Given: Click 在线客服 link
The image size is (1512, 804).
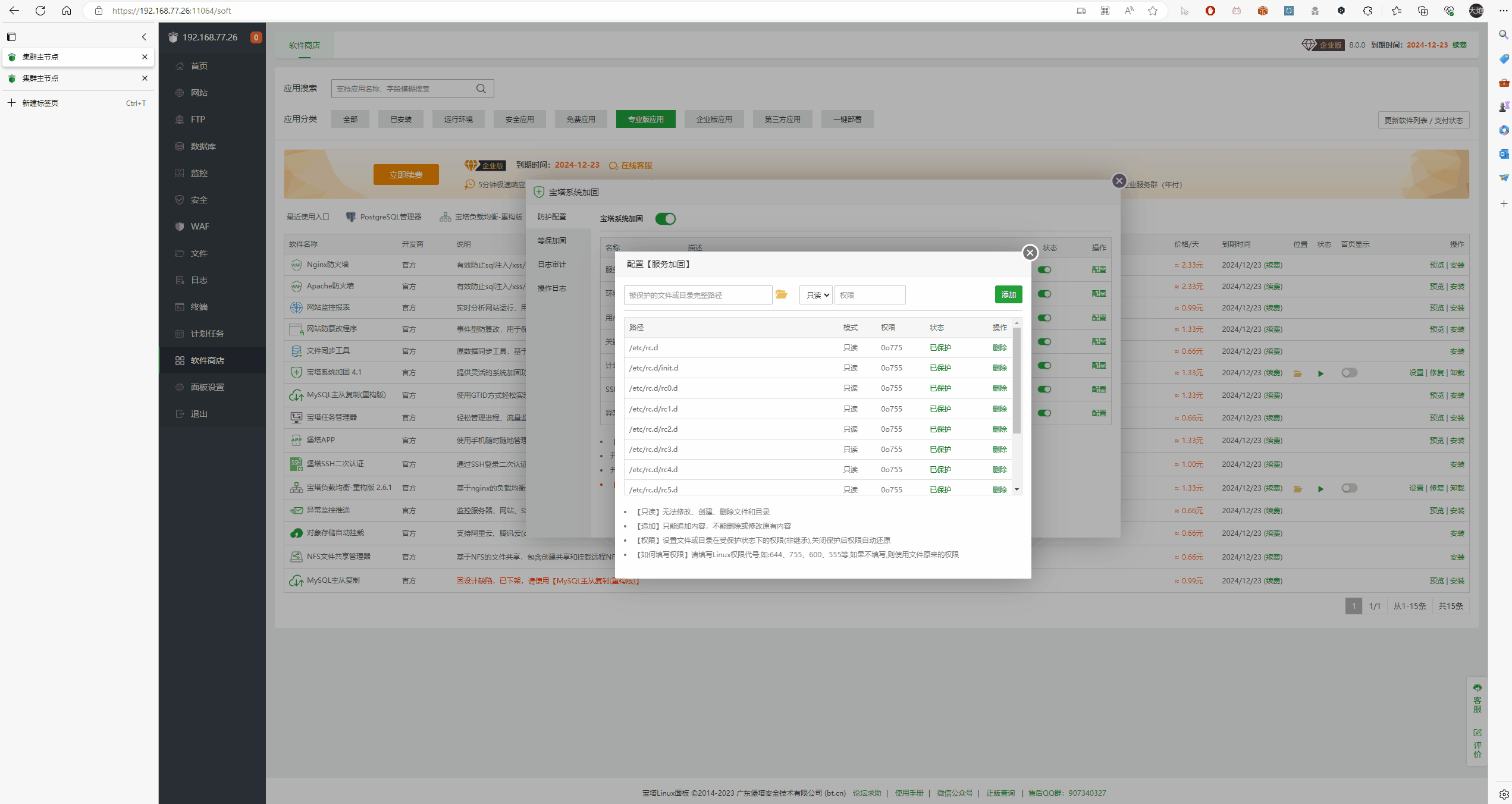Looking at the screenshot, I should pyautogui.click(x=630, y=165).
